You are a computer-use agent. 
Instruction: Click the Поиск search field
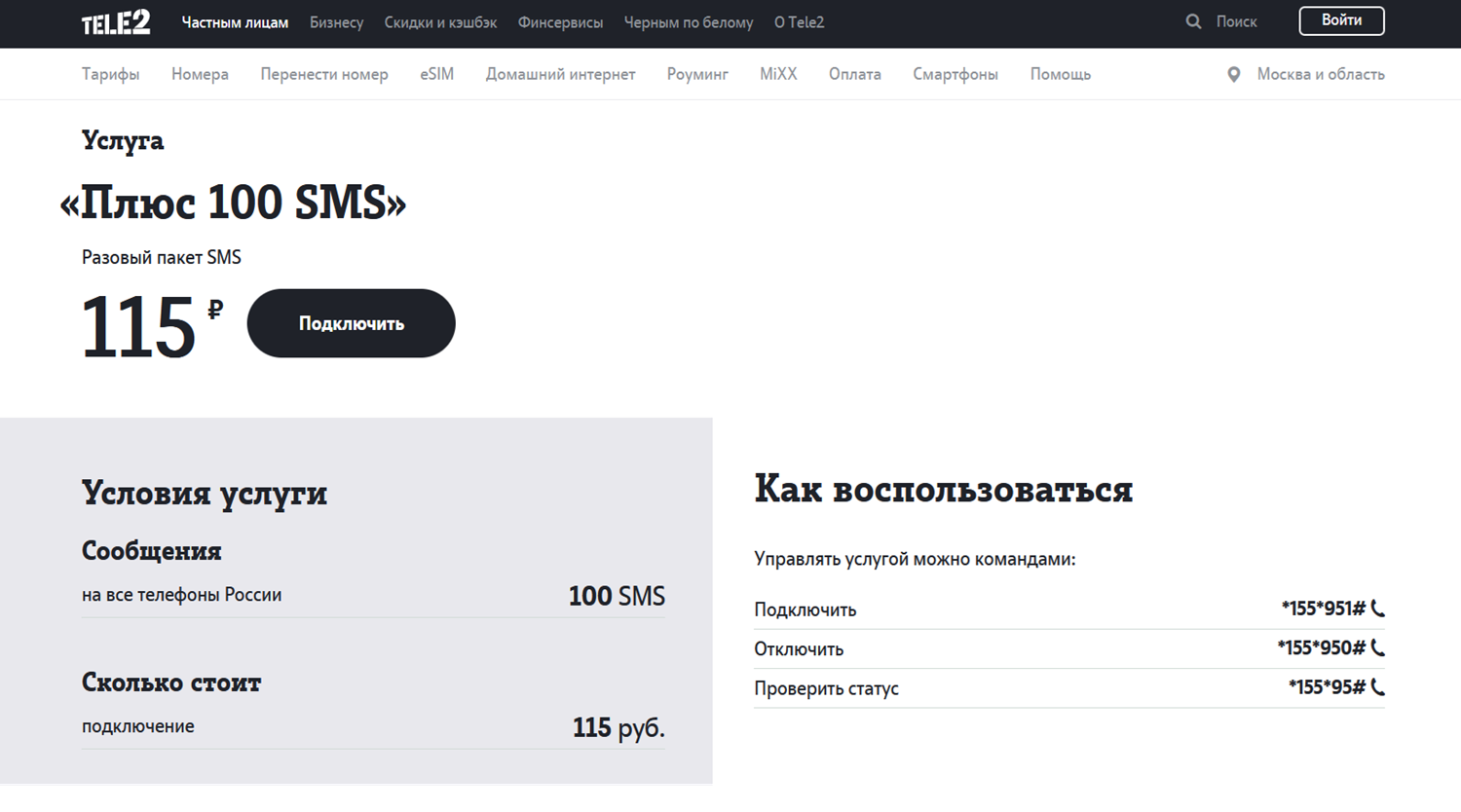1236,21
